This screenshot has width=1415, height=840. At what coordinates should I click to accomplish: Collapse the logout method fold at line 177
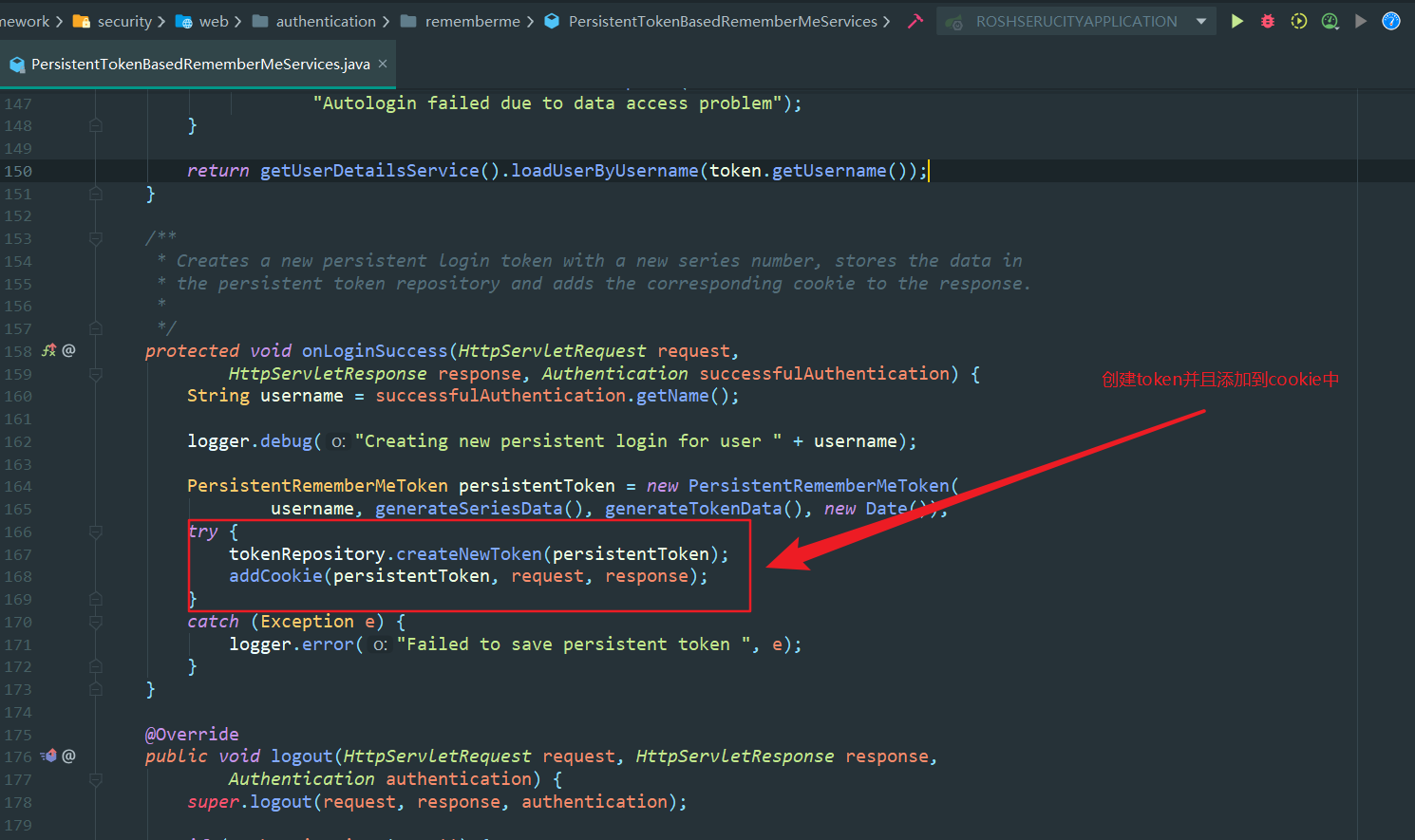click(x=96, y=779)
